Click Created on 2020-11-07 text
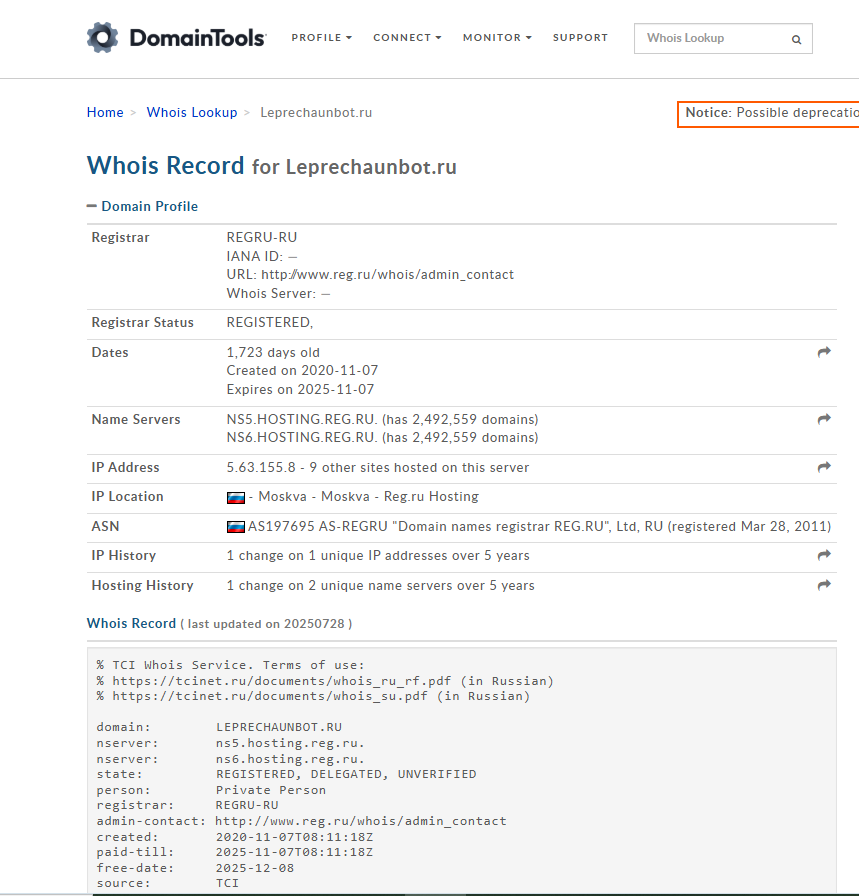 tap(302, 370)
